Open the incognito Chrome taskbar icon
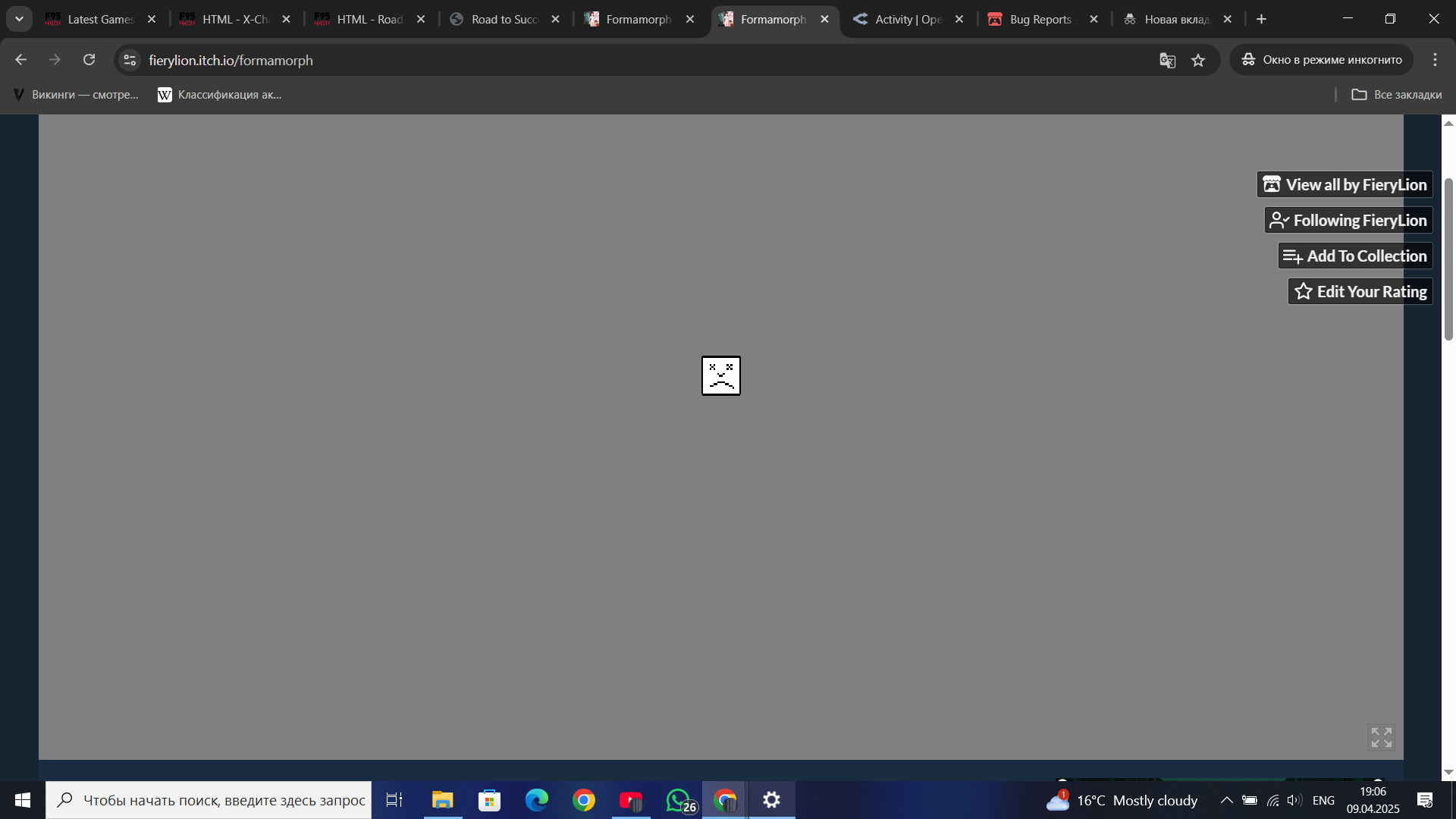This screenshot has width=1456, height=819. (725, 800)
